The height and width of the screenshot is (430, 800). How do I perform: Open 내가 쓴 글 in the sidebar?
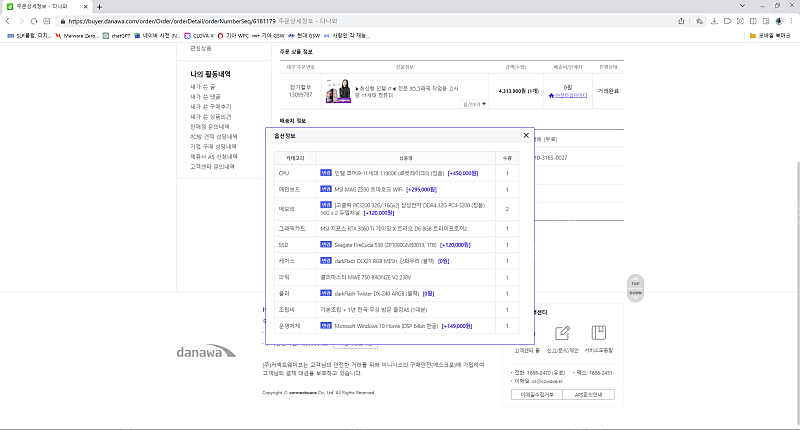[x=203, y=87]
